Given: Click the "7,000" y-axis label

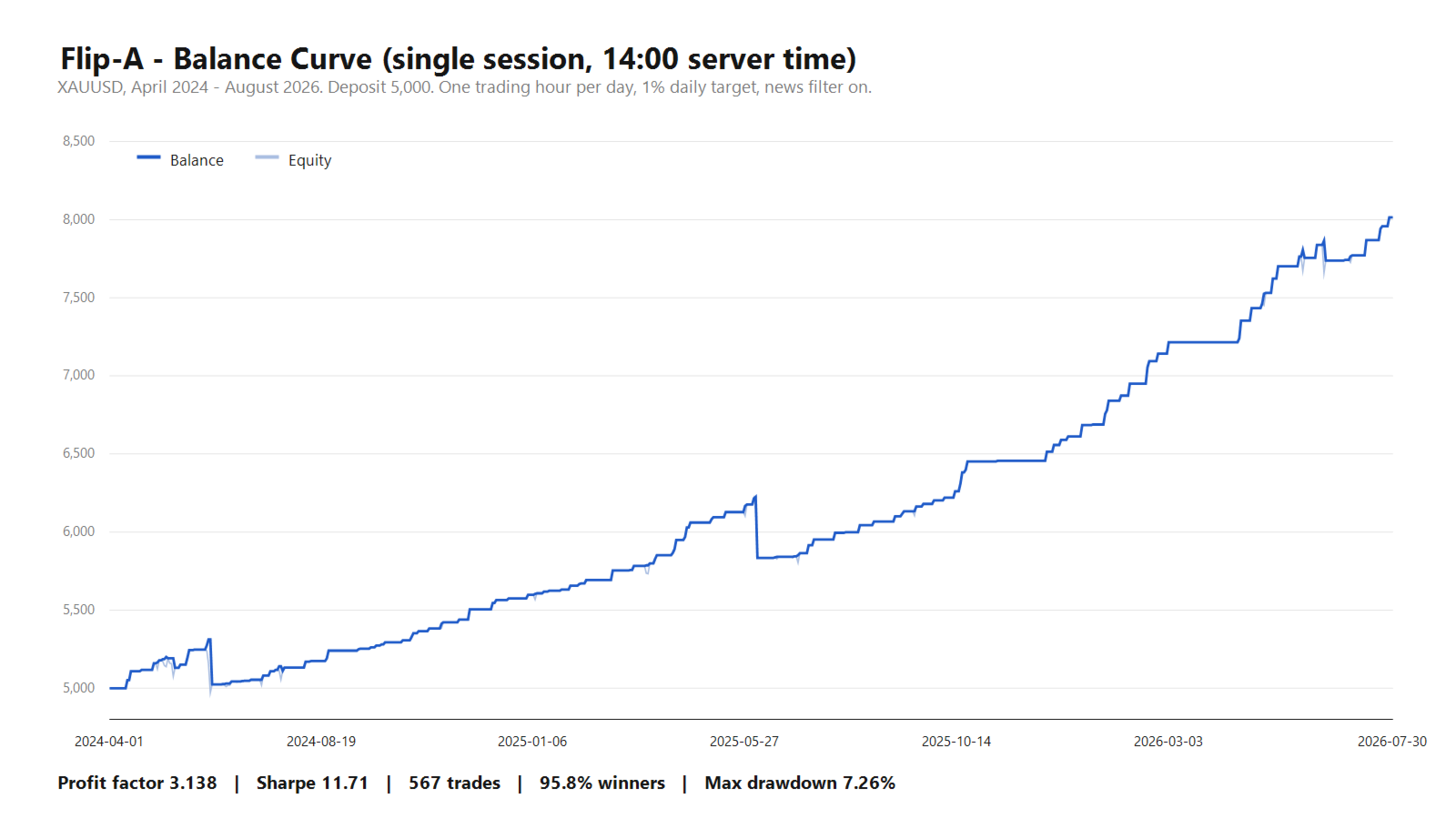Looking at the screenshot, I should coord(78,375).
